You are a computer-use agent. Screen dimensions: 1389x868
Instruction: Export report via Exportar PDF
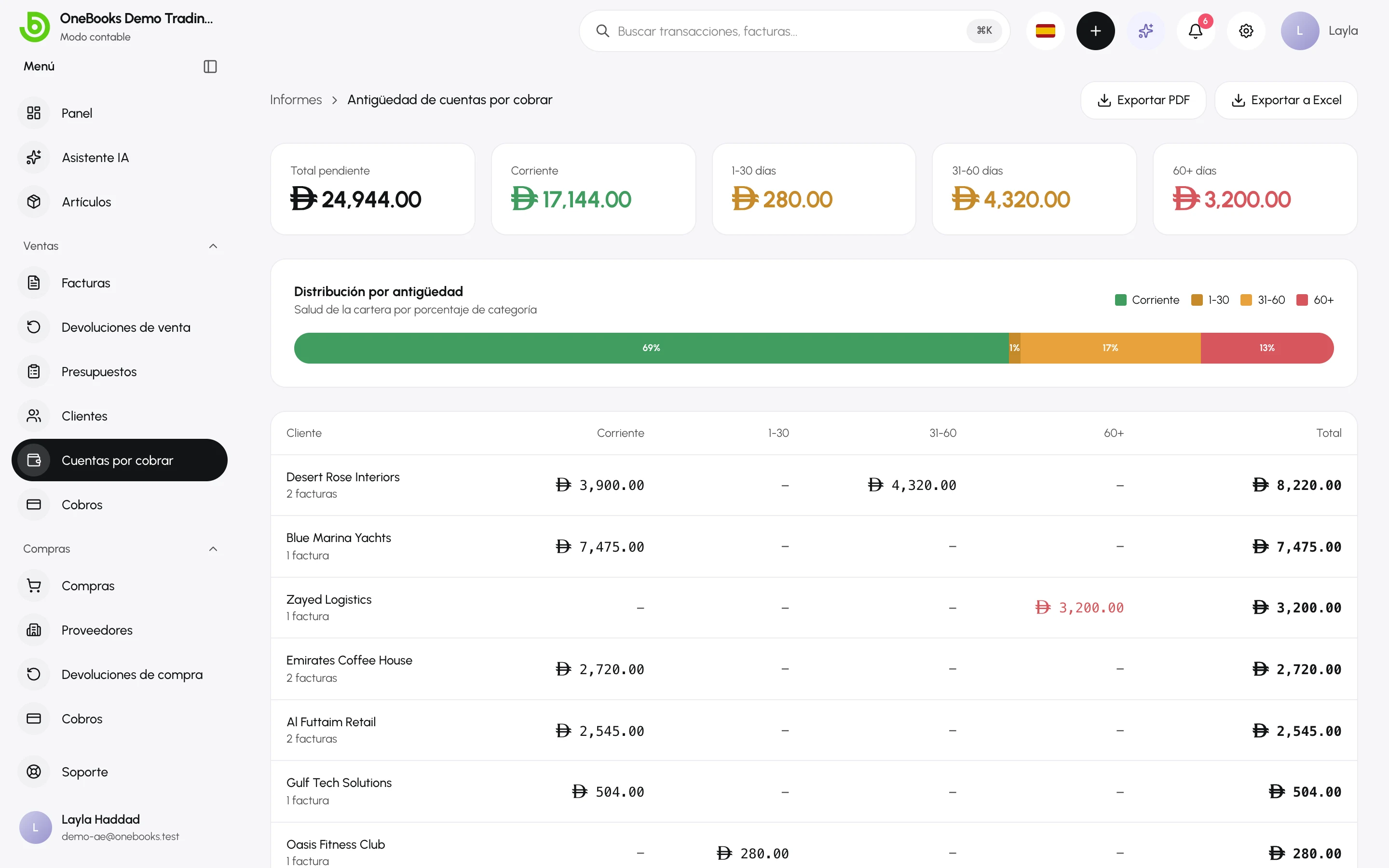[x=1143, y=100]
